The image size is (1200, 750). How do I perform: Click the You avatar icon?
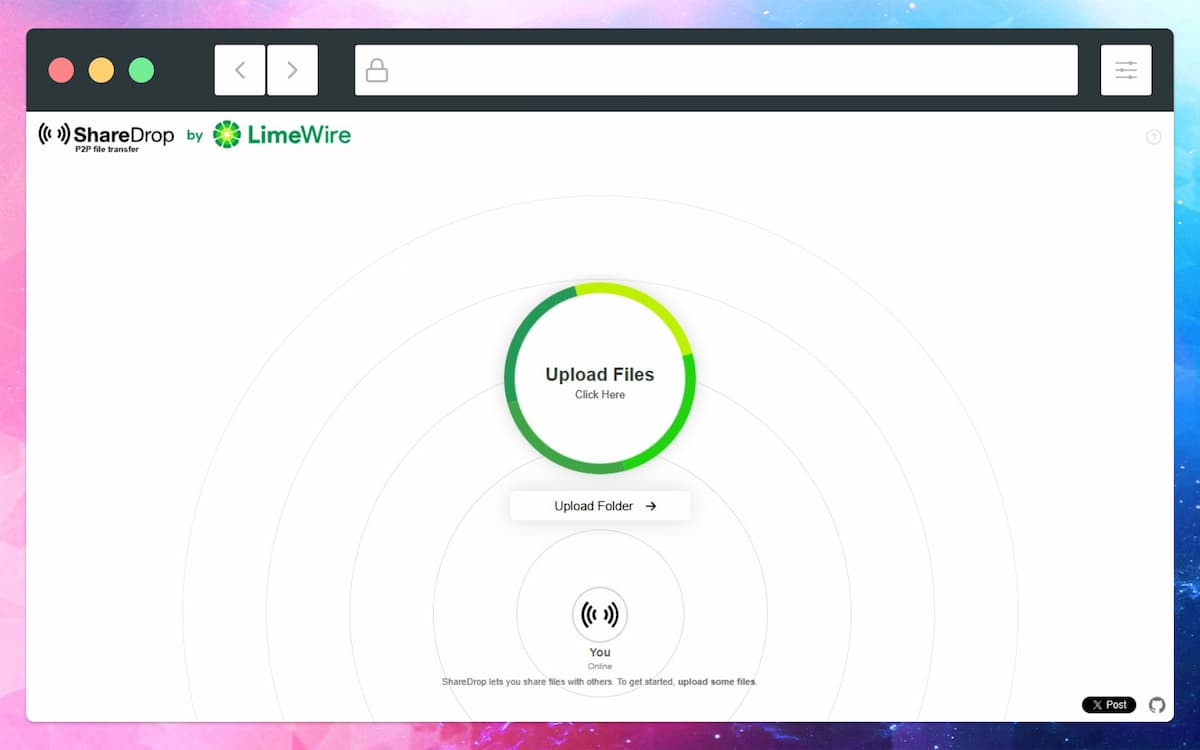point(600,614)
